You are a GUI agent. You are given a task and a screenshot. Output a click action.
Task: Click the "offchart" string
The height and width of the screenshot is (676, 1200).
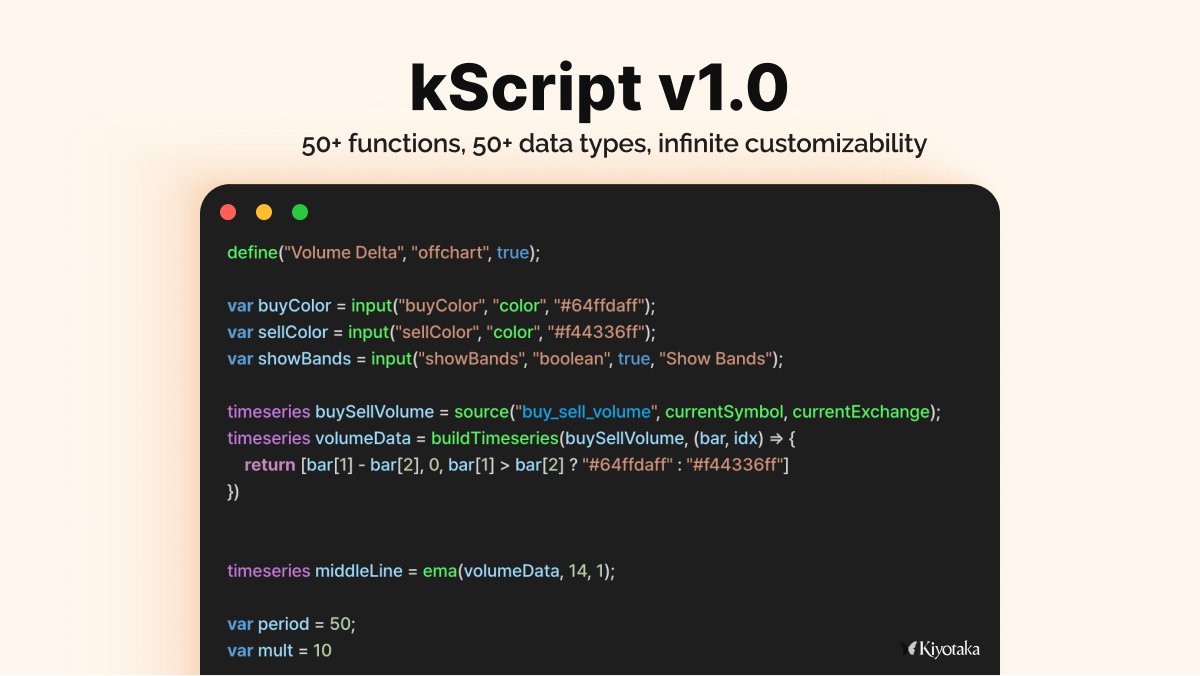coord(450,253)
